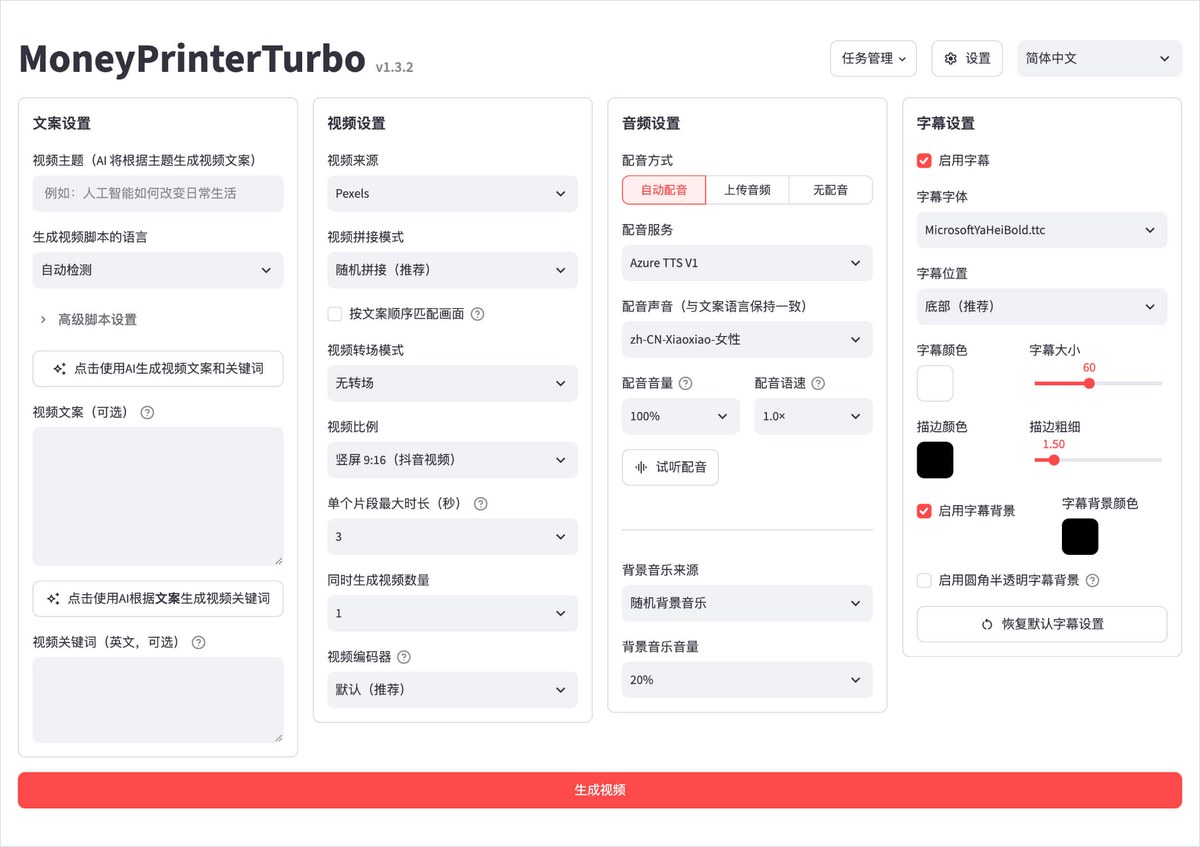
Task: Click the 试听配音 button
Action: pos(670,467)
